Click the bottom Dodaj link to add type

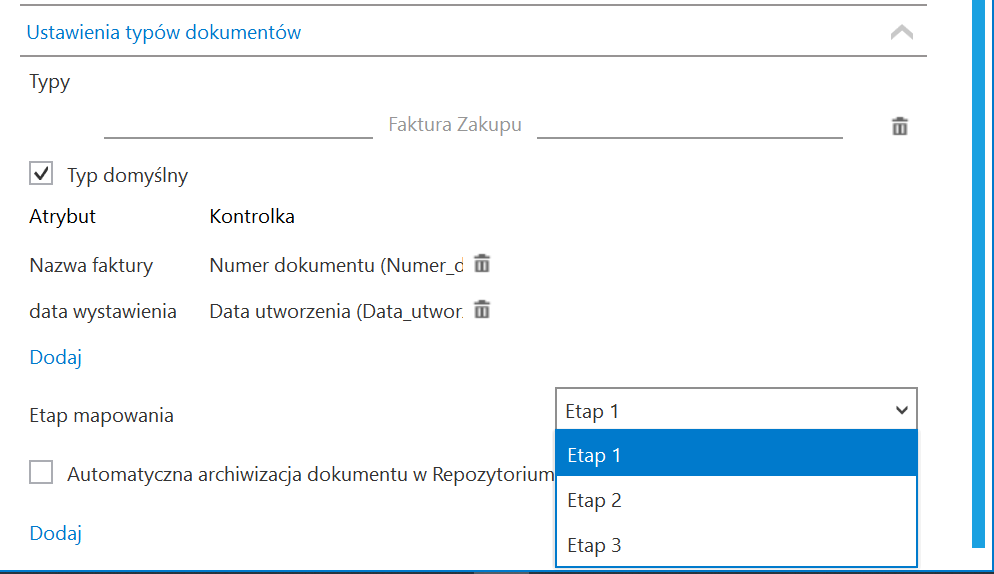56,533
